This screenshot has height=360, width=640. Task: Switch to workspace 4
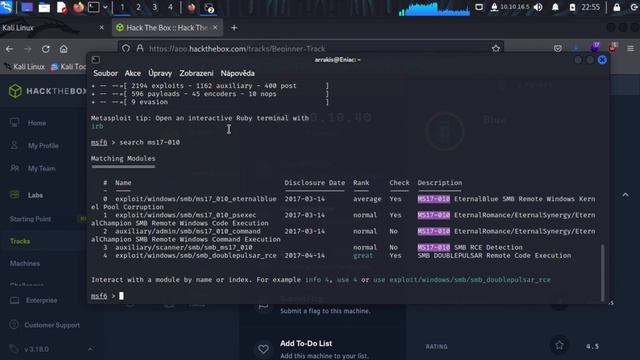(170, 7)
